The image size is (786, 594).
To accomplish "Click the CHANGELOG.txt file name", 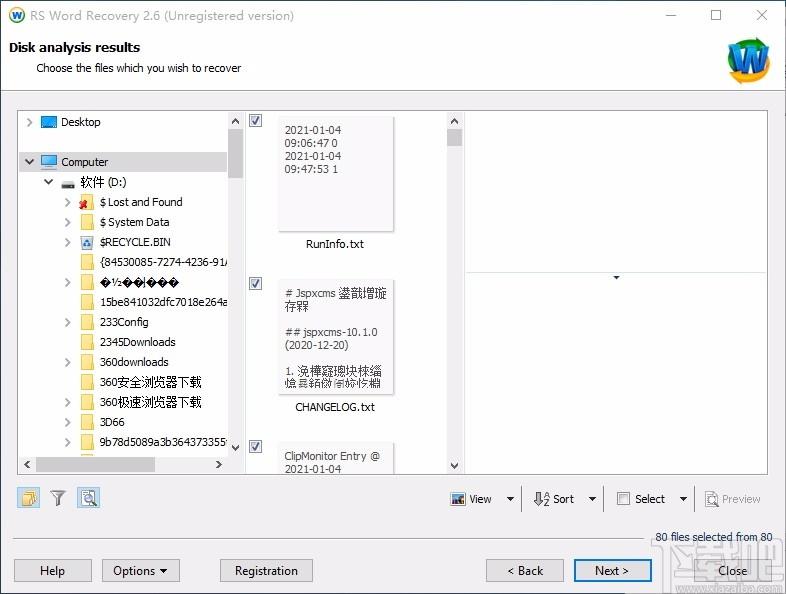I will [x=335, y=407].
